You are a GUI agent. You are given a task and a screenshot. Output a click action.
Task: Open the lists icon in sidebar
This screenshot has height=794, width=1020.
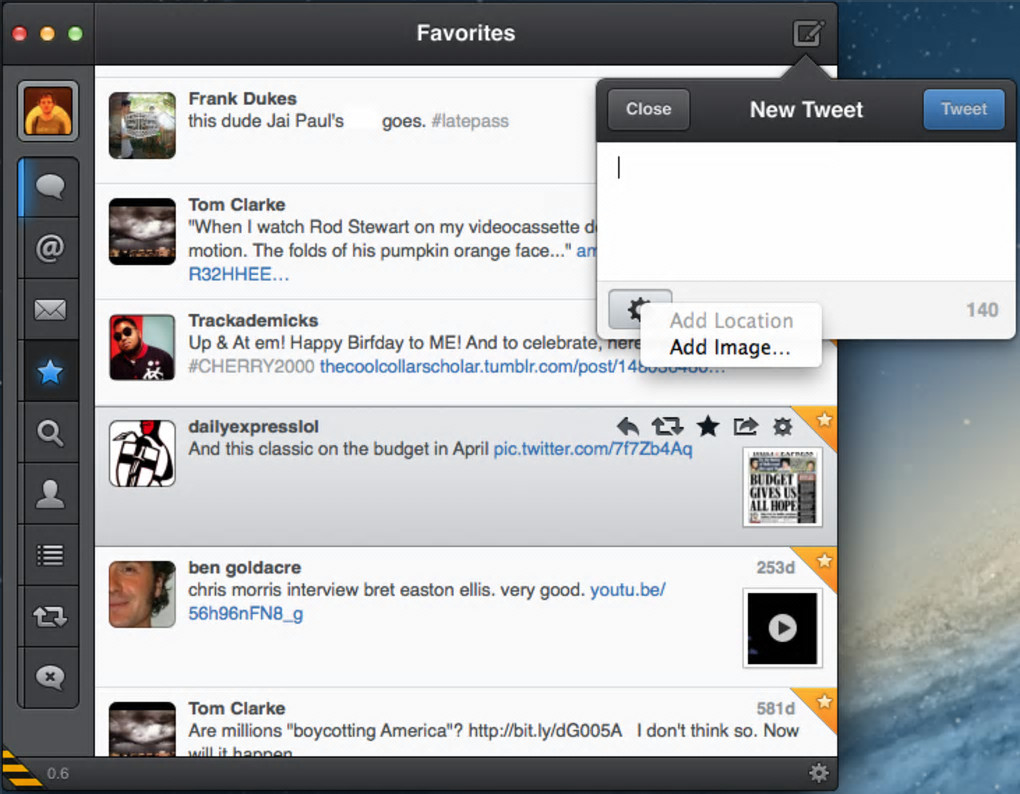50,555
